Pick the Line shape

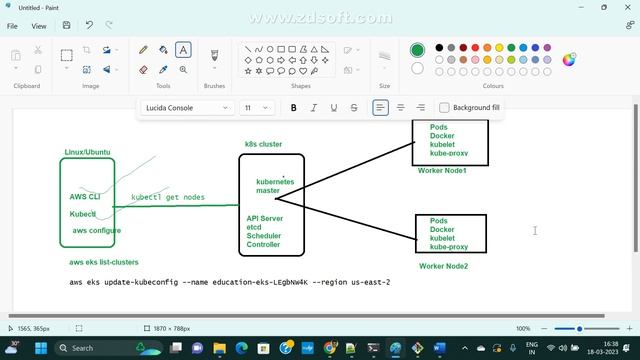click(x=248, y=49)
